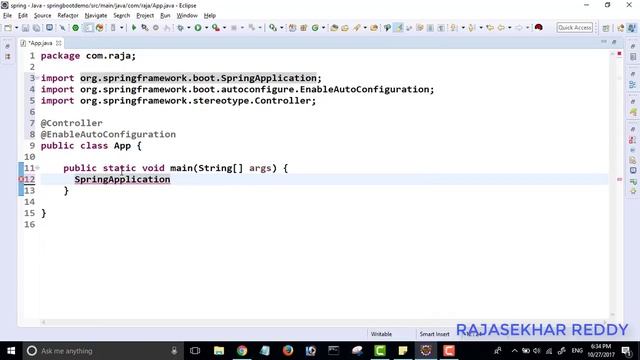Click the Open Type icon

[x=334, y=28]
